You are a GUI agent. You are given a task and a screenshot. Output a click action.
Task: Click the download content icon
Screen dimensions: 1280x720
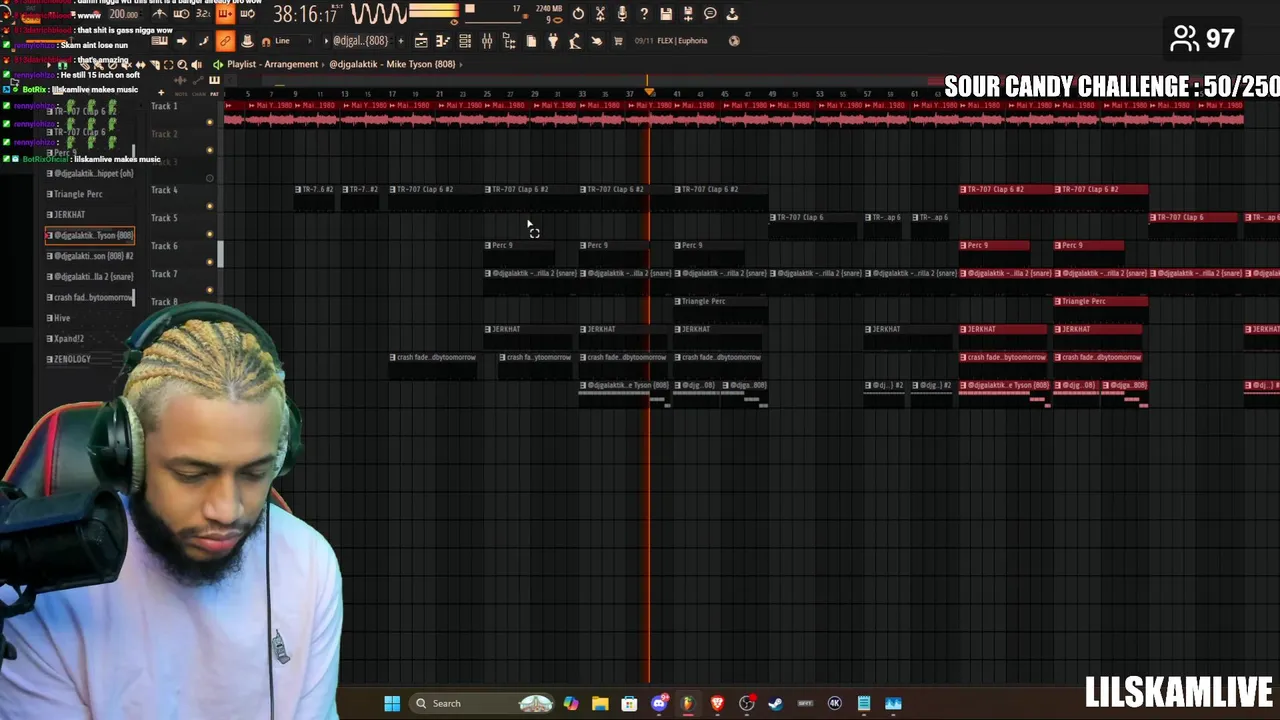click(732, 14)
